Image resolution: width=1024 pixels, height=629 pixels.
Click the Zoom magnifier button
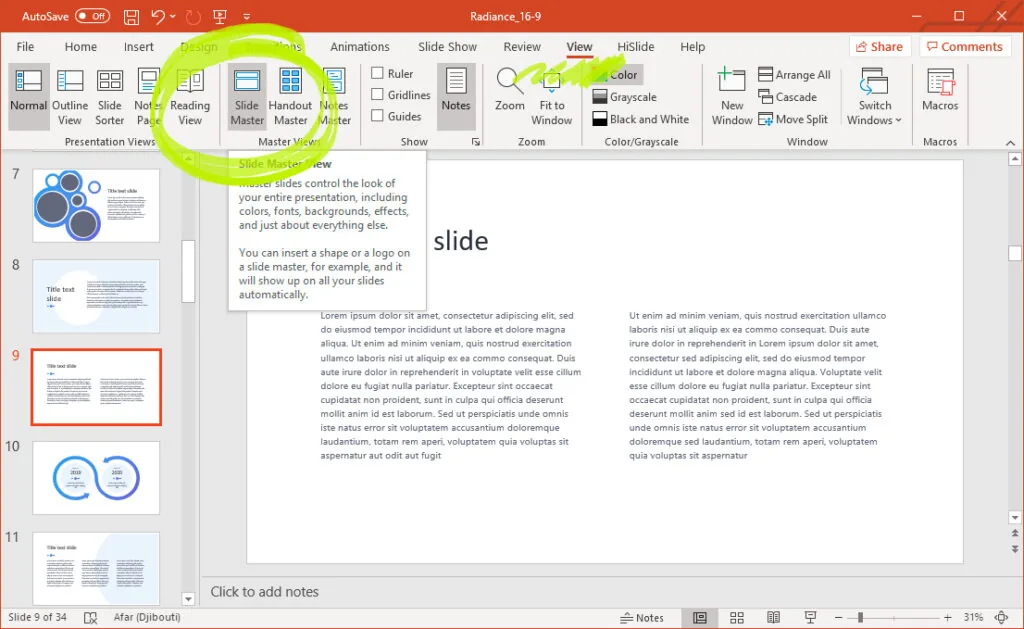click(x=509, y=89)
